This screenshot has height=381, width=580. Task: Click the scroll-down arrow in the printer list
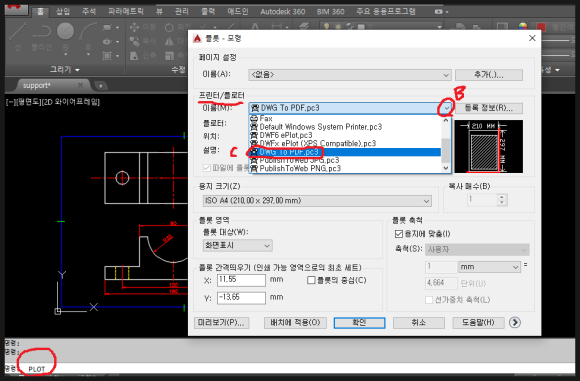(446, 168)
